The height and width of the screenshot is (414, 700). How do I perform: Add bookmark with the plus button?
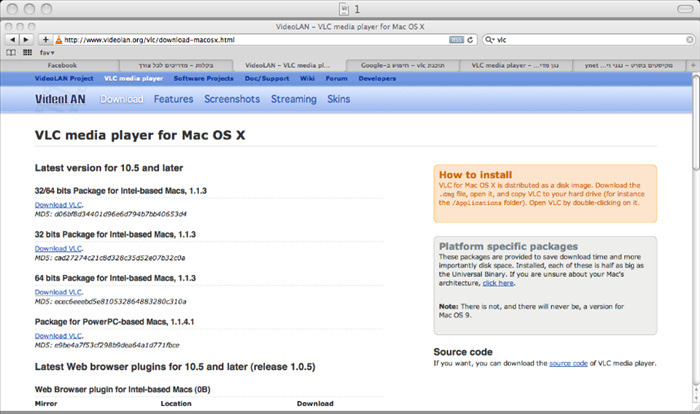pos(46,40)
